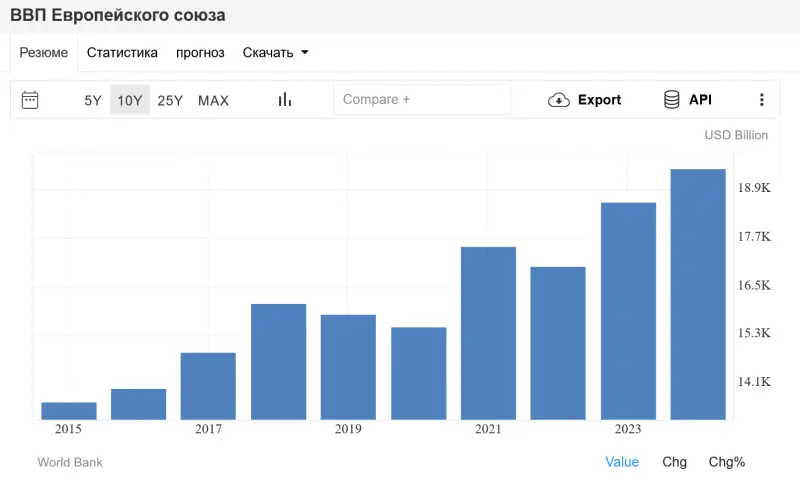The width and height of the screenshot is (800, 482).
Task: Click the 2019 x-axis label
Action: click(348, 429)
